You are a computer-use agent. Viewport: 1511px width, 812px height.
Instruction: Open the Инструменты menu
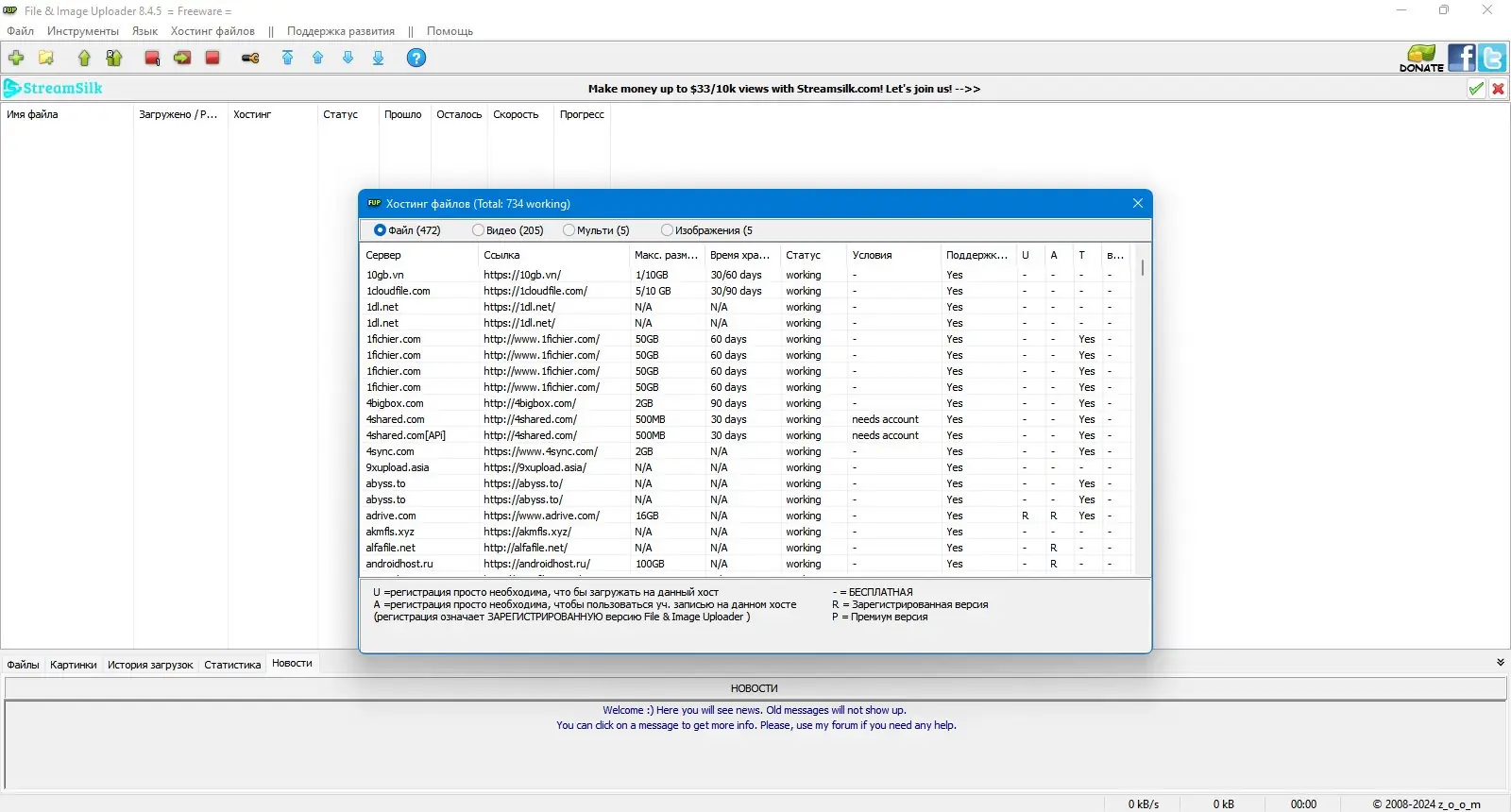coord(83,31)
